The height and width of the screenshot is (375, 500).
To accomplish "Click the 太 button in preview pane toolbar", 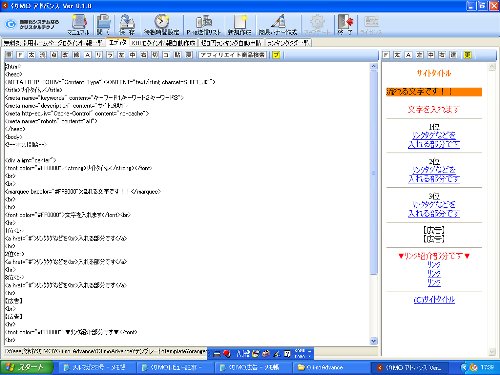I will tap(397, 55).
